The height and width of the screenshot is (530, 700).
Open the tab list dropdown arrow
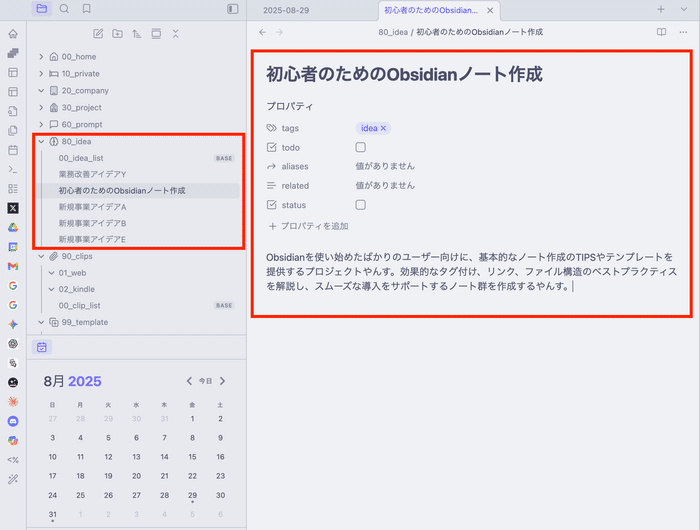(683, 9)
